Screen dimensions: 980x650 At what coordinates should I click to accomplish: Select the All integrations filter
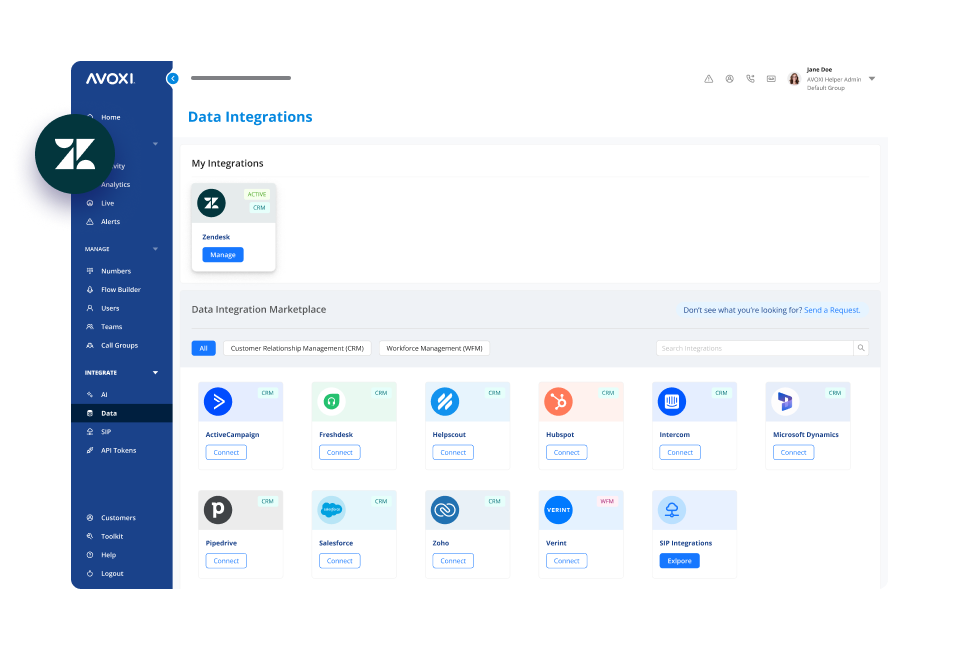203,348
